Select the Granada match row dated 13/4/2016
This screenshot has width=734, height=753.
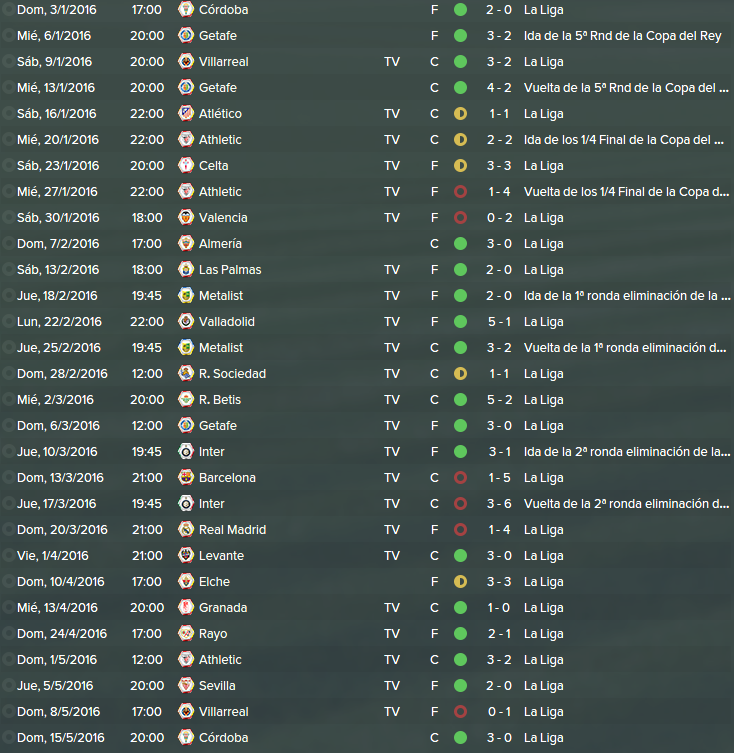[x=367, y=607]
